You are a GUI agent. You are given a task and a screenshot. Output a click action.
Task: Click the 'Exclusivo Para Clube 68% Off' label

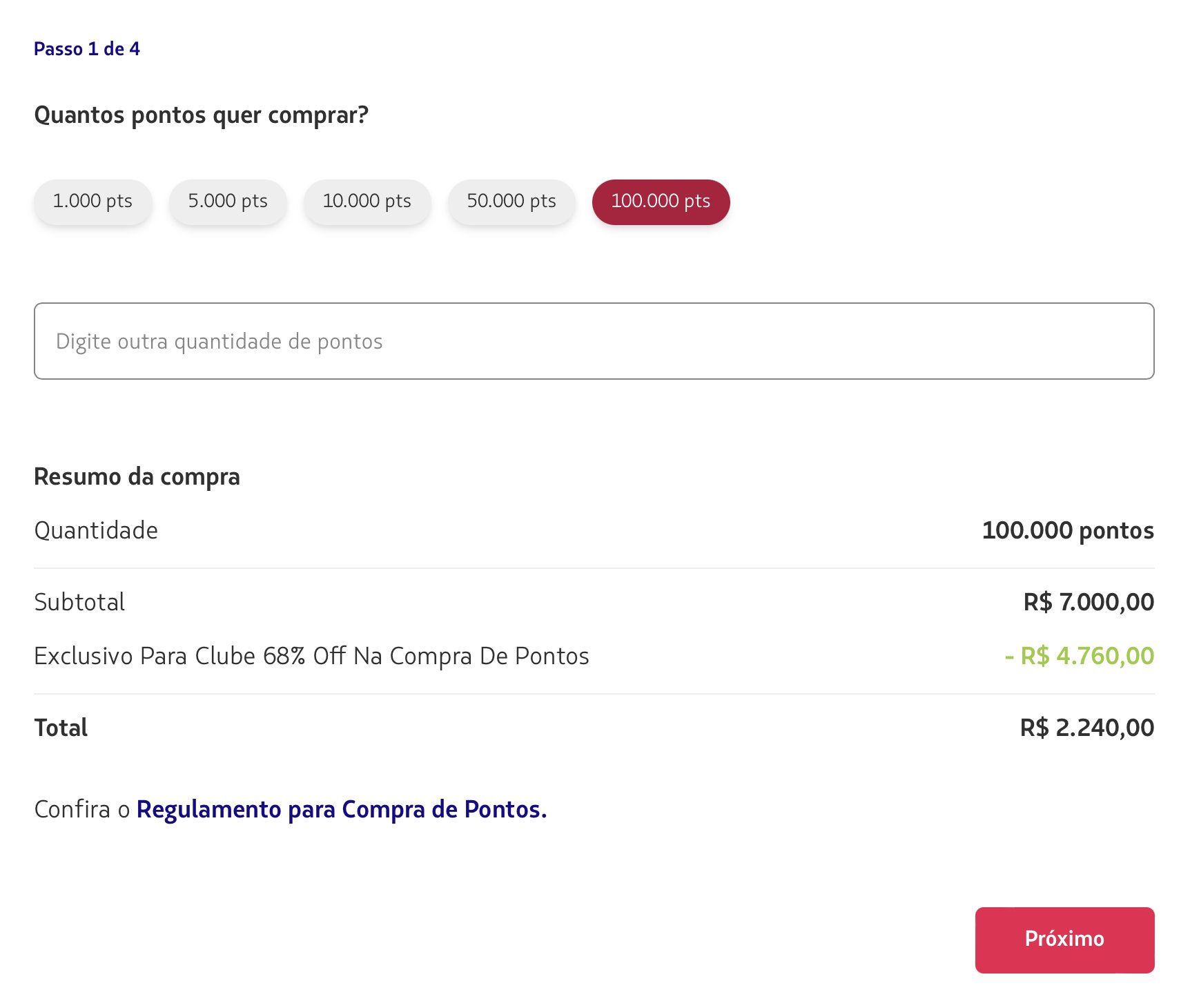tap(311, 656)
